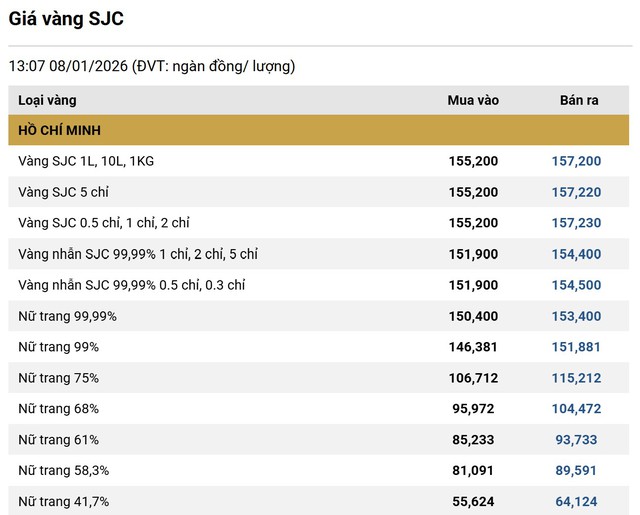Image resolution: width=640 pixels, height=515 pixels.
Task: Click the 'Nữ trang 99,99%' row label
Action: 67,316
